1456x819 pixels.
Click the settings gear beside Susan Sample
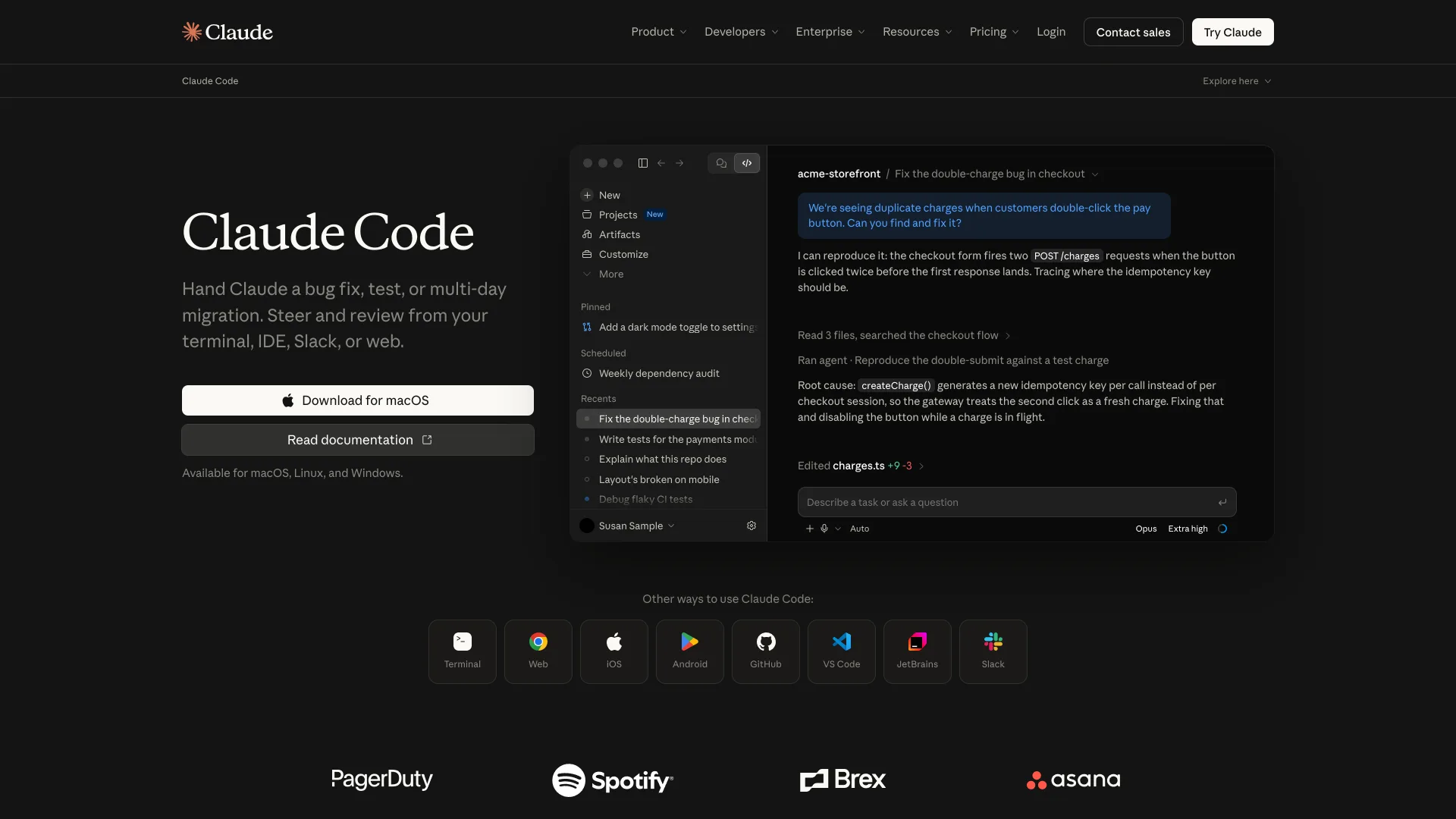click(752, 526)
